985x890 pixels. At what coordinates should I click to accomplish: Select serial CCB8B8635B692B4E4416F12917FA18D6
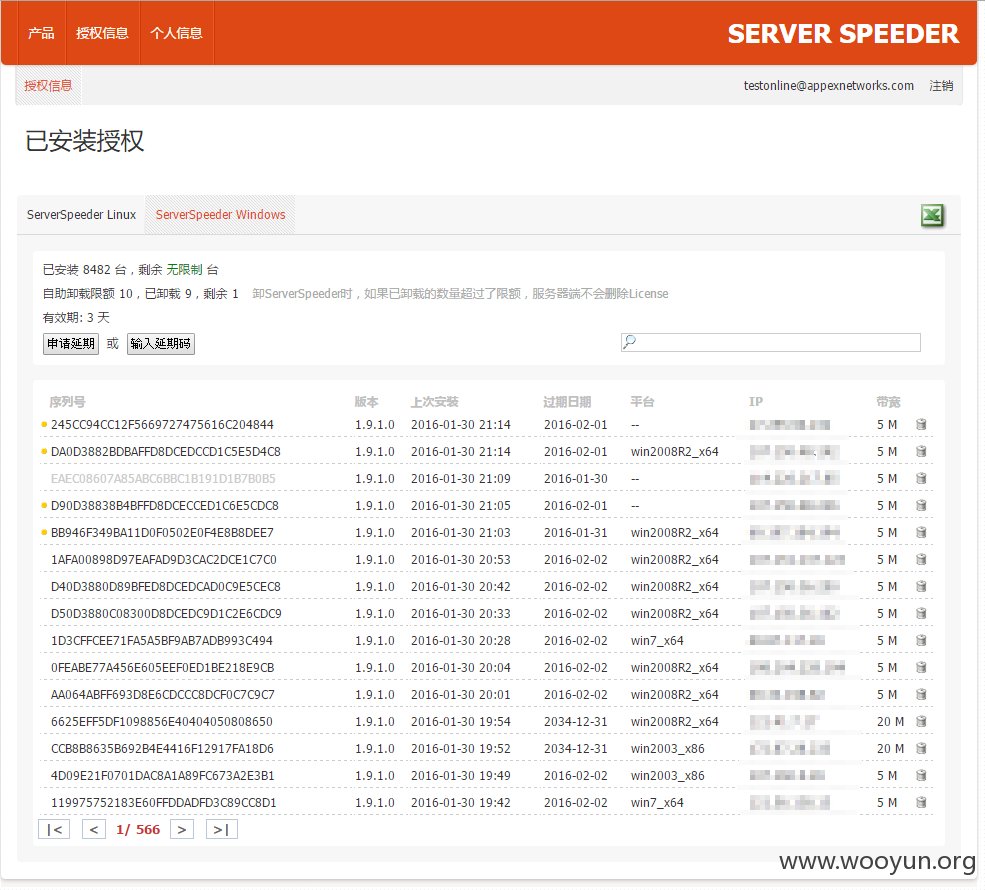(x=162, y=749)
